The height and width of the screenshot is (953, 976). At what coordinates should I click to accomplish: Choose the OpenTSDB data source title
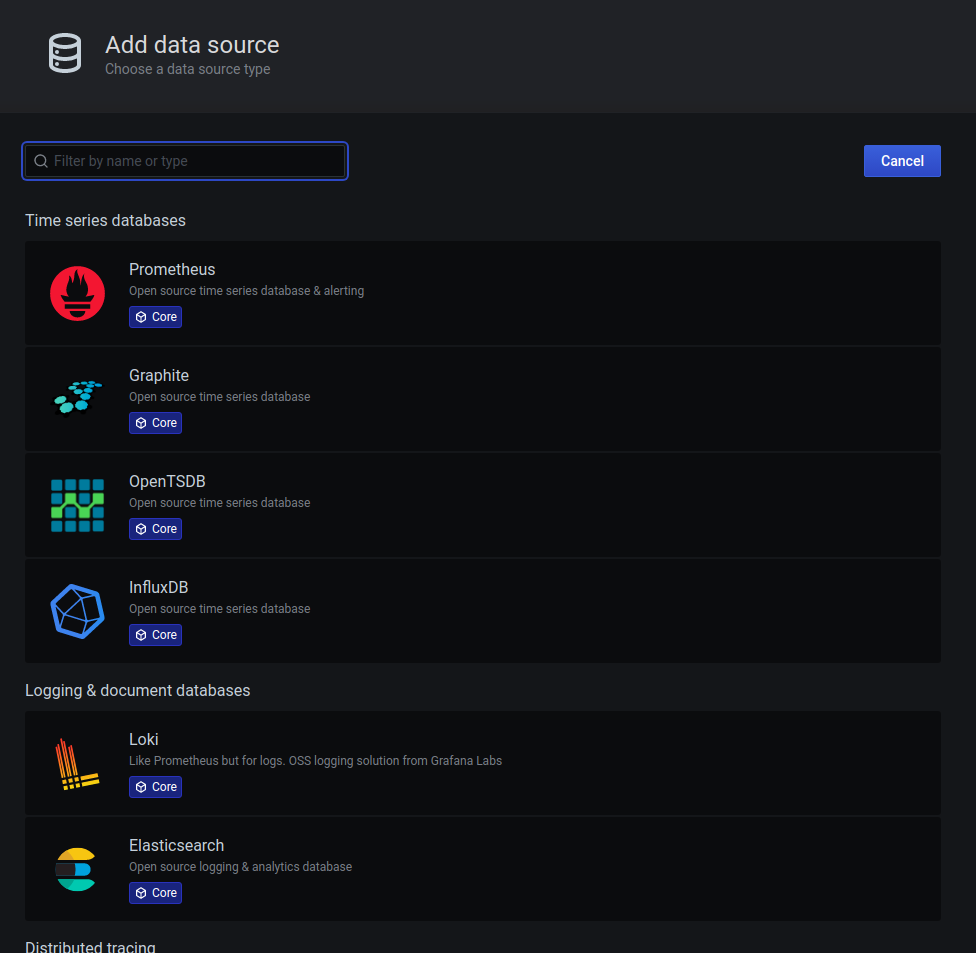pos(167,482)
